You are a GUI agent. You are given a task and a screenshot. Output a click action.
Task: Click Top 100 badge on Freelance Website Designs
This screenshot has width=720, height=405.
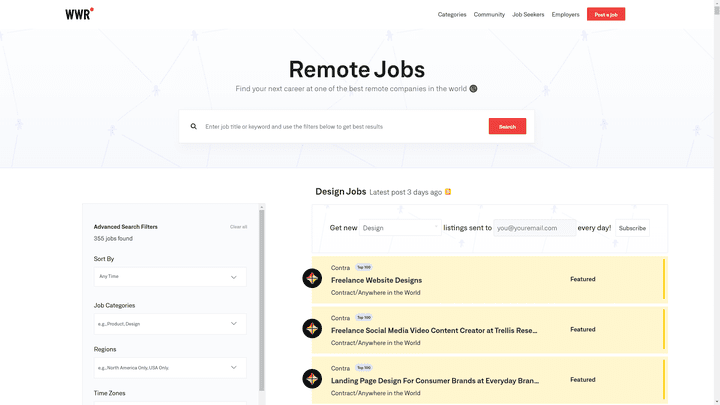pos(364,267)
